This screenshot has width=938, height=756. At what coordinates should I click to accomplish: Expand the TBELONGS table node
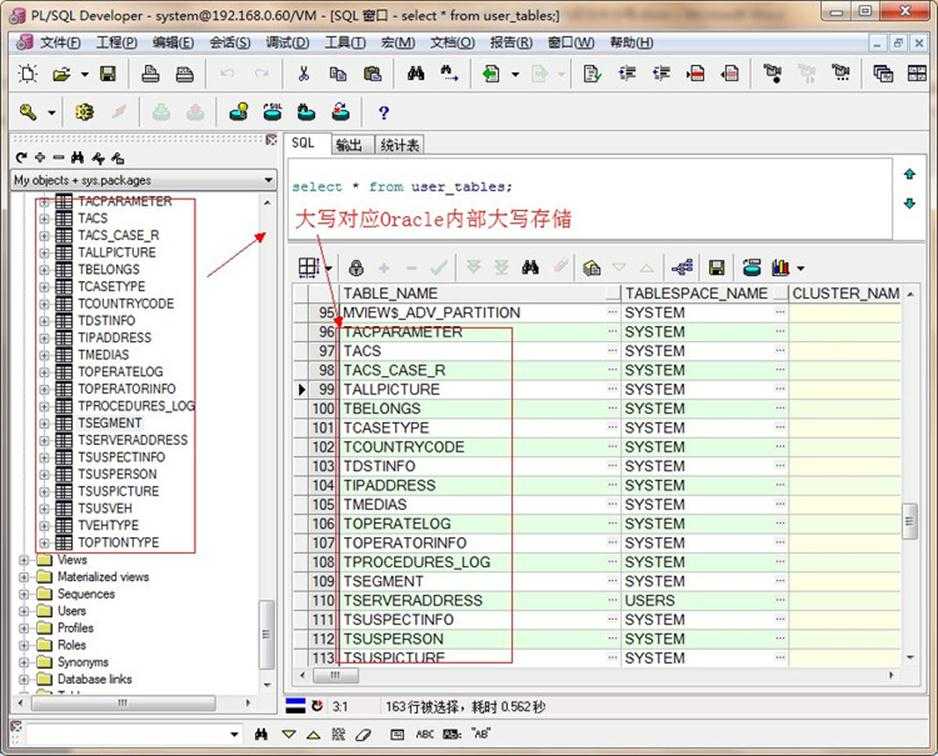tap(44, 270)
